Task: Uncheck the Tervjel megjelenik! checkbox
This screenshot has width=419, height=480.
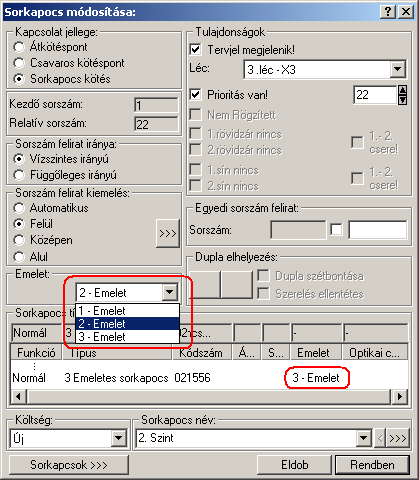Action: click(x=195, y=50)
